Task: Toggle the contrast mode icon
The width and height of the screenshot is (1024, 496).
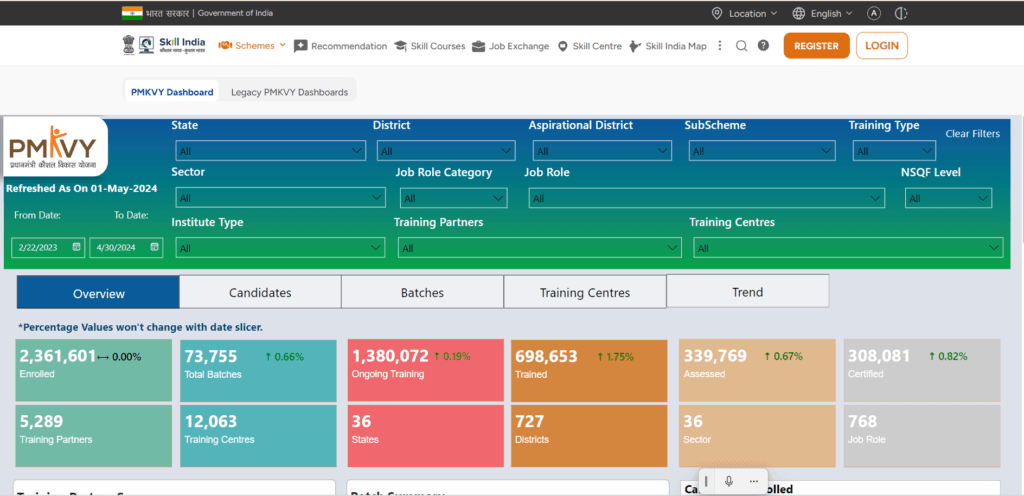Action: 902,13
